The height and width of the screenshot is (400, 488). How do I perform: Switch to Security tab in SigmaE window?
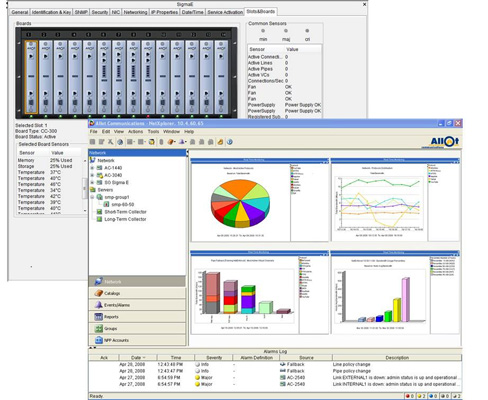(x=100, y=12)
